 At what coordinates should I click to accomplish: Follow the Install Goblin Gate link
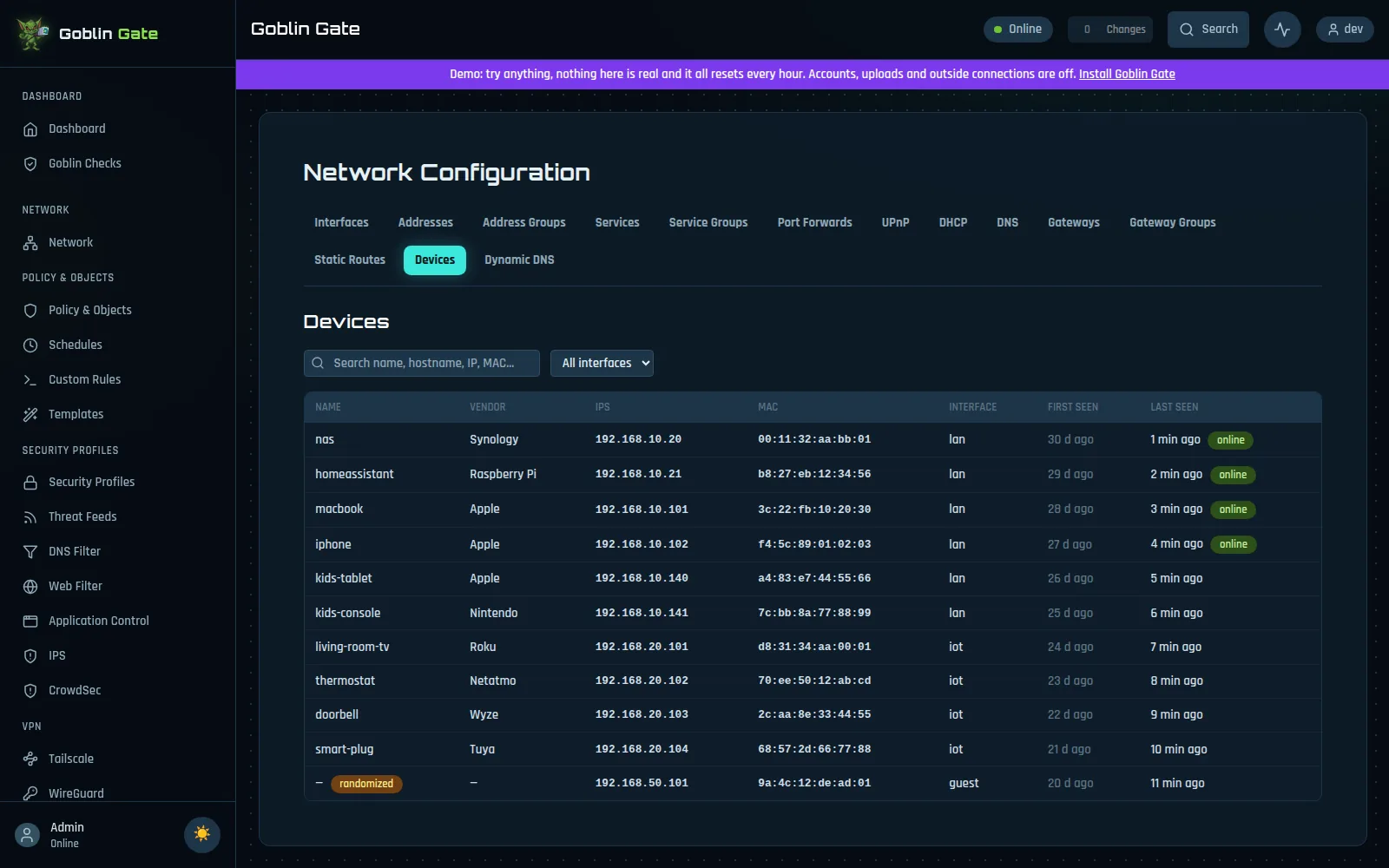pyautogui.click(x=1127, y=75)
